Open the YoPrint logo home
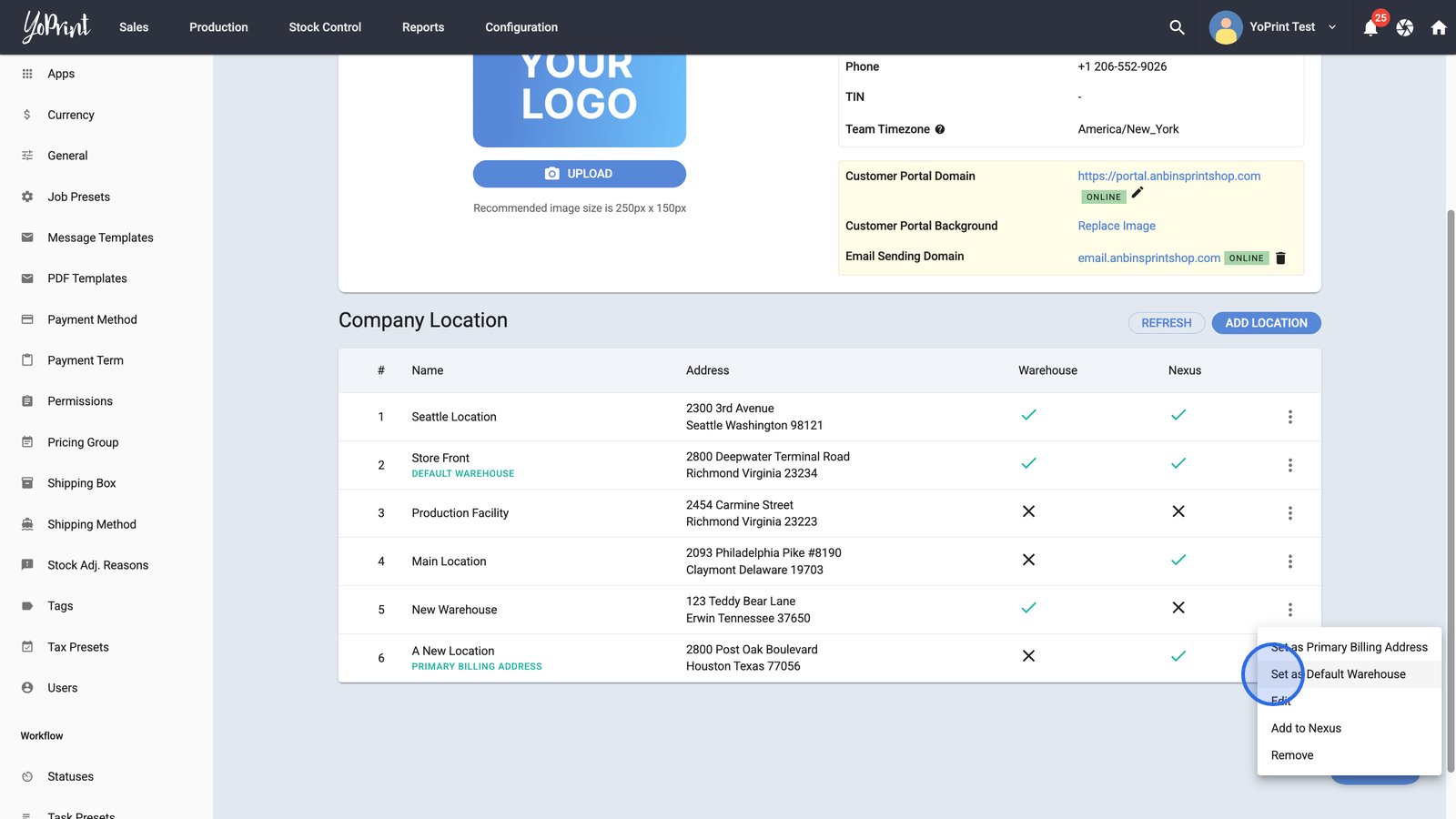The width and height of the screenshot is (1456, 819). pos(56,27)
